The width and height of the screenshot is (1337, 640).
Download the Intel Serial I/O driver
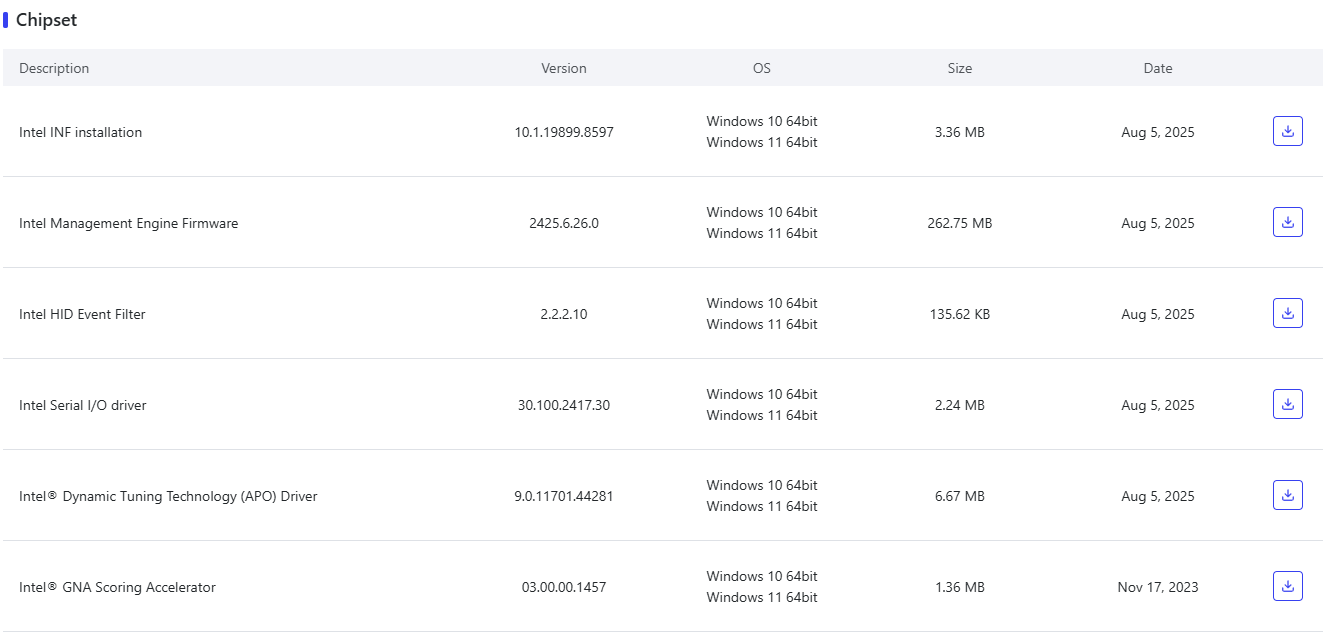(x=1288, y=404)
